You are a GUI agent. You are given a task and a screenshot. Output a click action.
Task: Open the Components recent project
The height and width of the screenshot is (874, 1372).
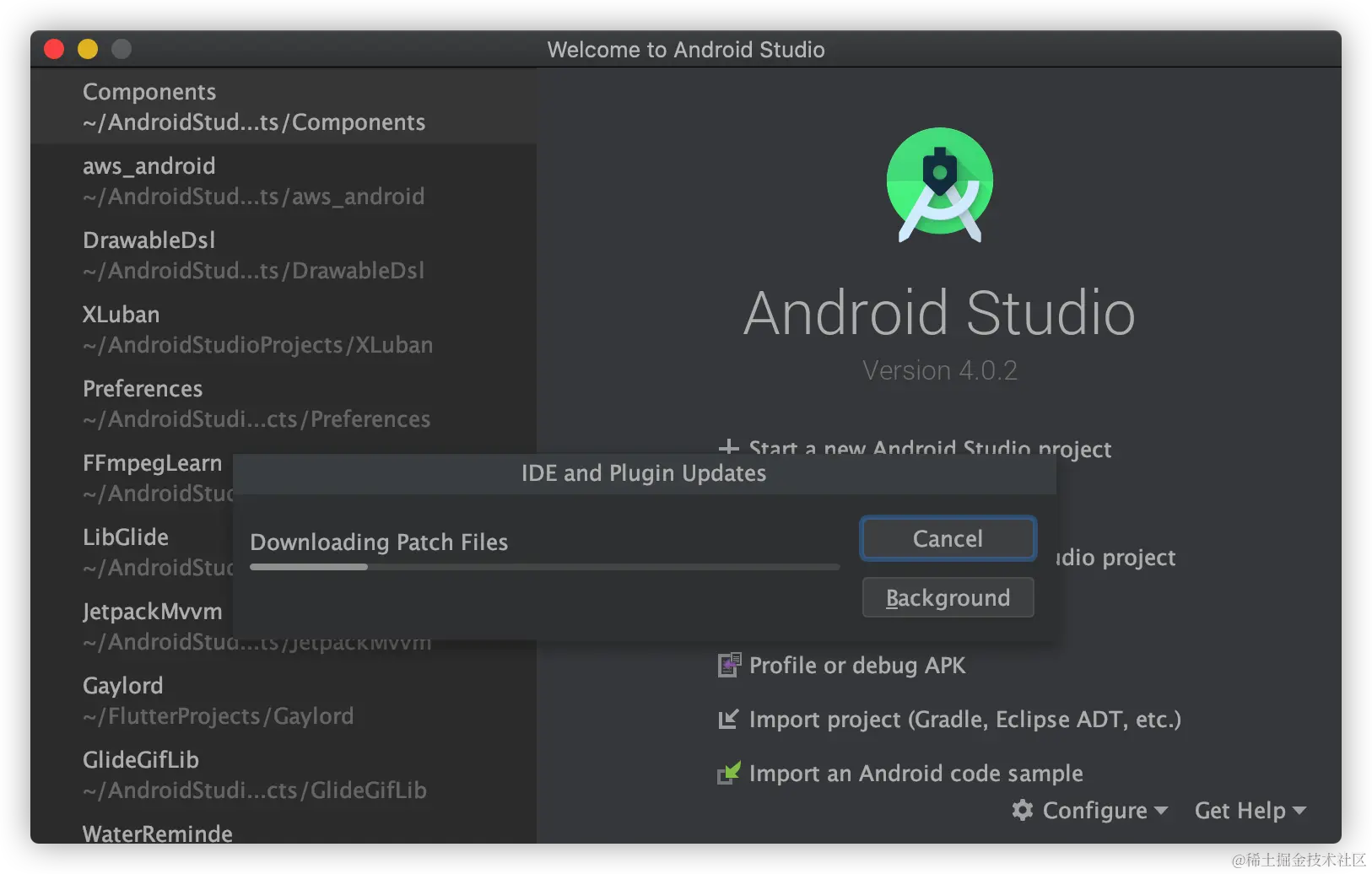(284, 106)
